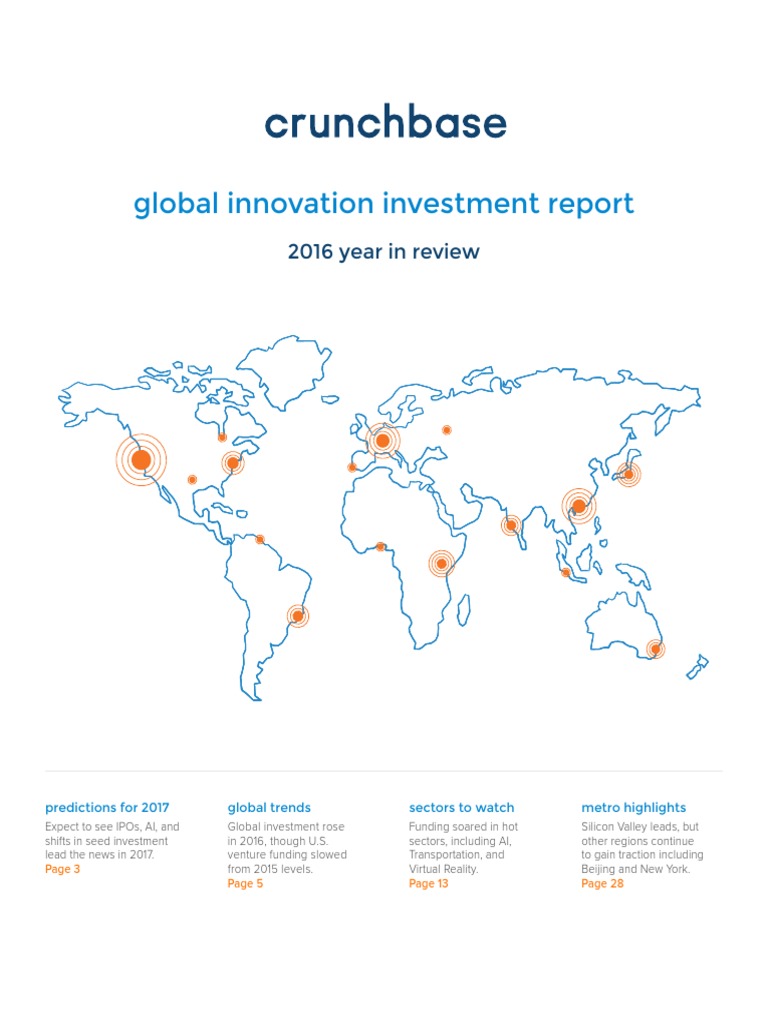This screenshot has width=768, height=1024.
Task: Jump to 'Page 13' link
Action: 428,884
